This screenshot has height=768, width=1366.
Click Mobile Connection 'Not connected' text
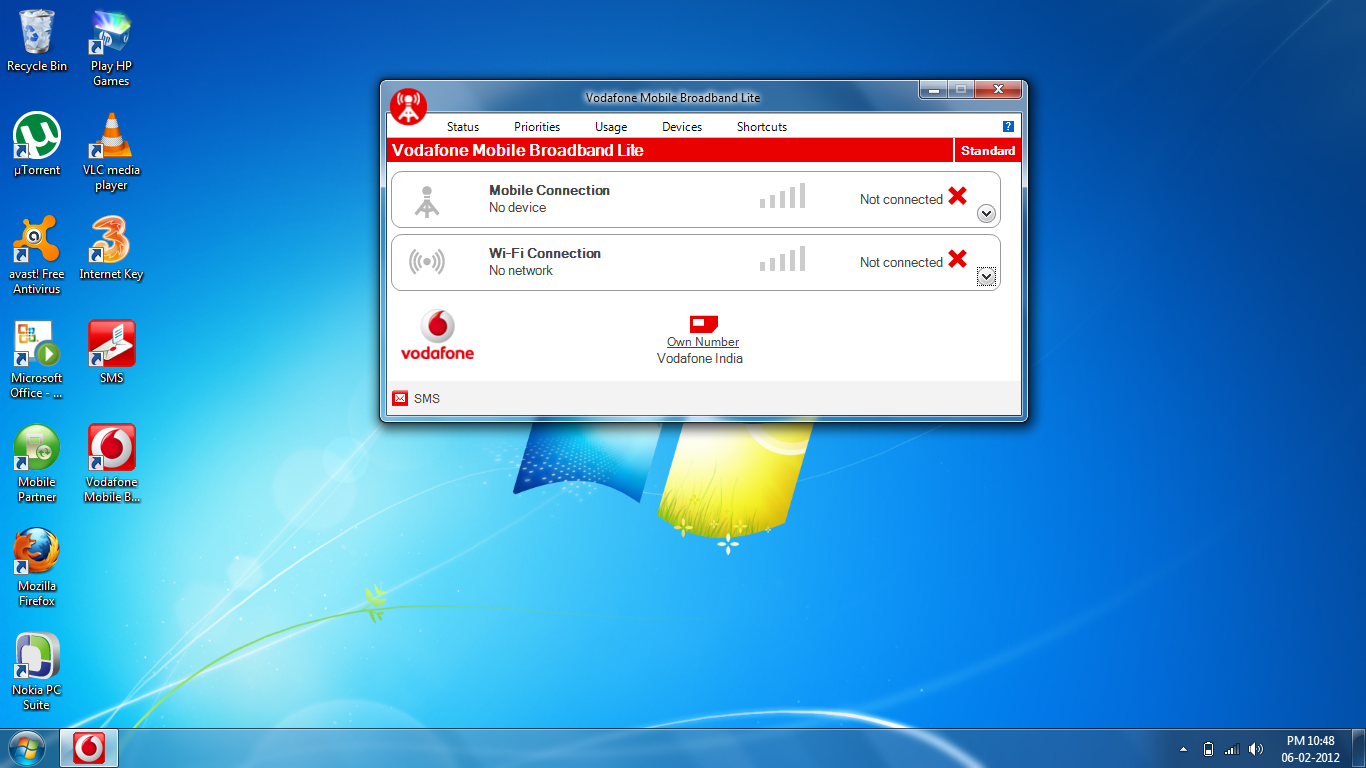tap(901, 199)
